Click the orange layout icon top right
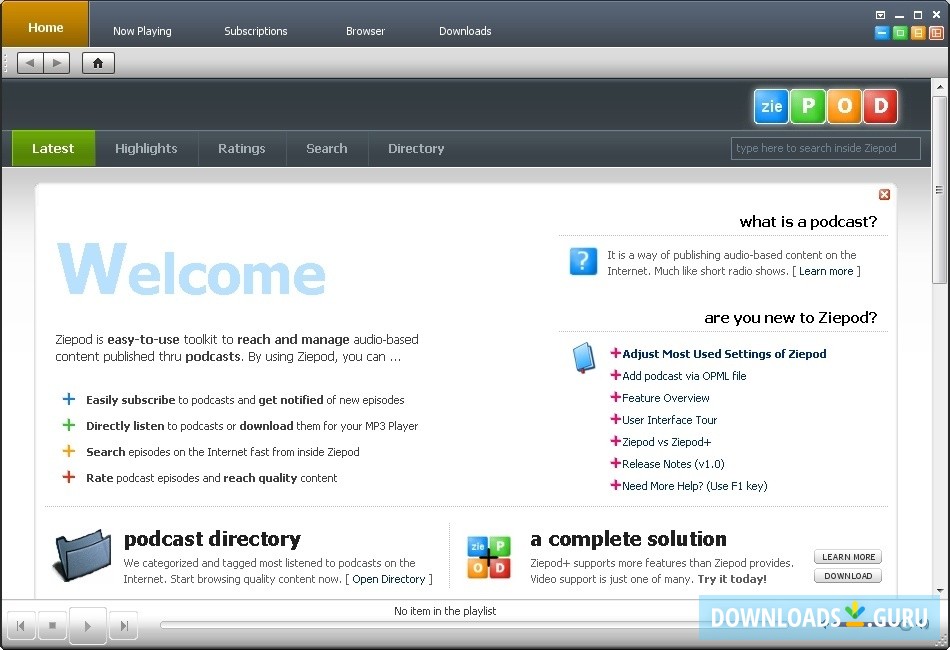Screen dimensions: 950x650 pyautogui.click(x=918, y=33)
